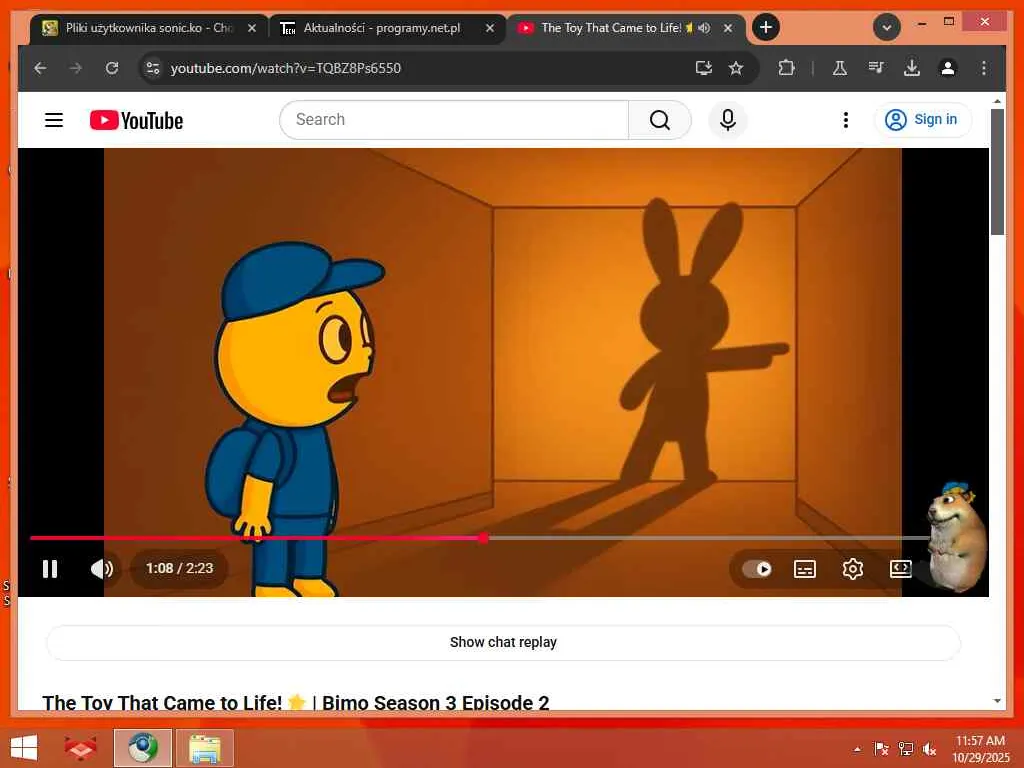Mute the video using the speaker icon
This screenshot has height=768, width=1024.
pos(102,569)
